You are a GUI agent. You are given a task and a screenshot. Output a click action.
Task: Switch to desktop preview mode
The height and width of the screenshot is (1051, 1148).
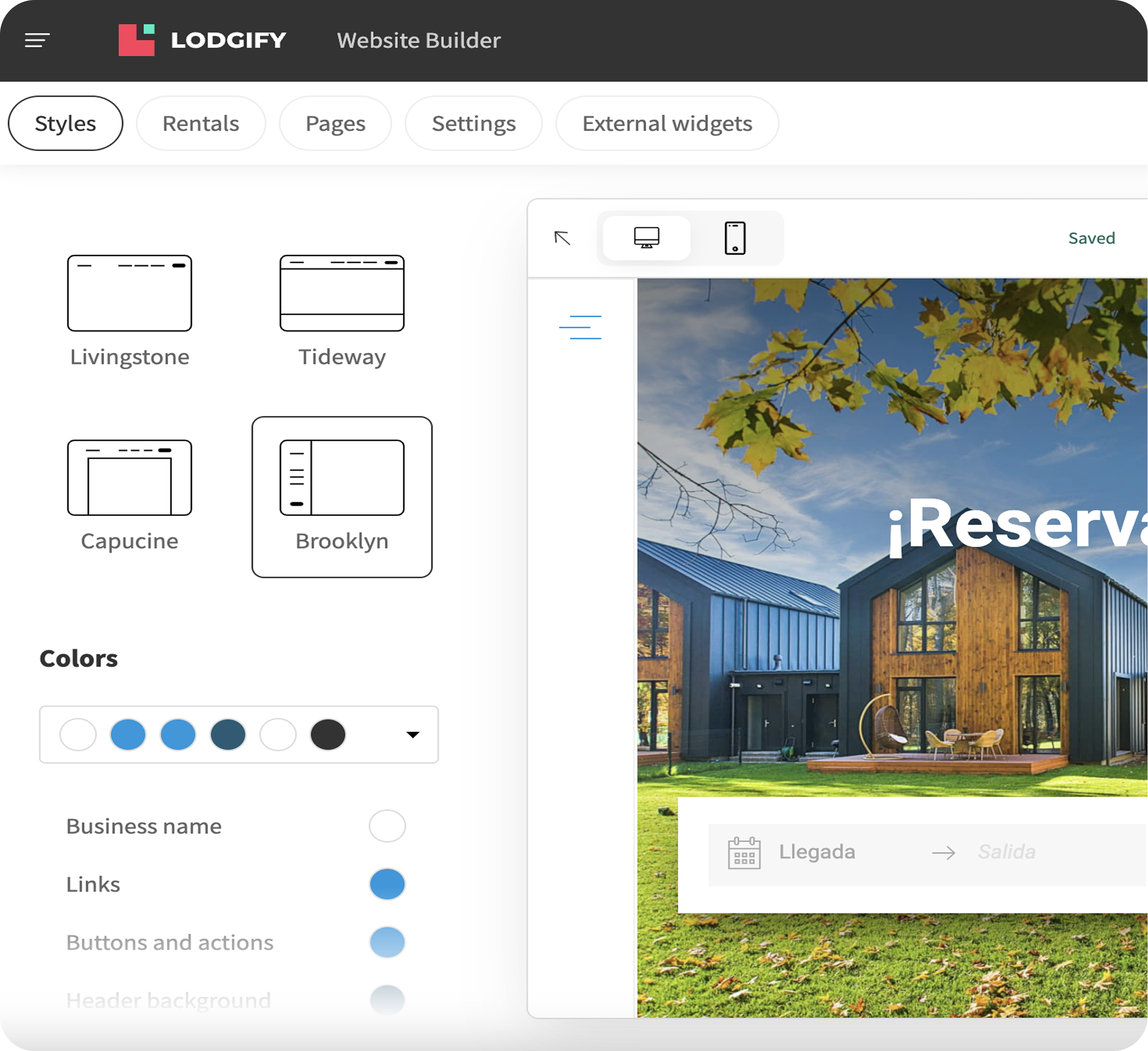646,238
